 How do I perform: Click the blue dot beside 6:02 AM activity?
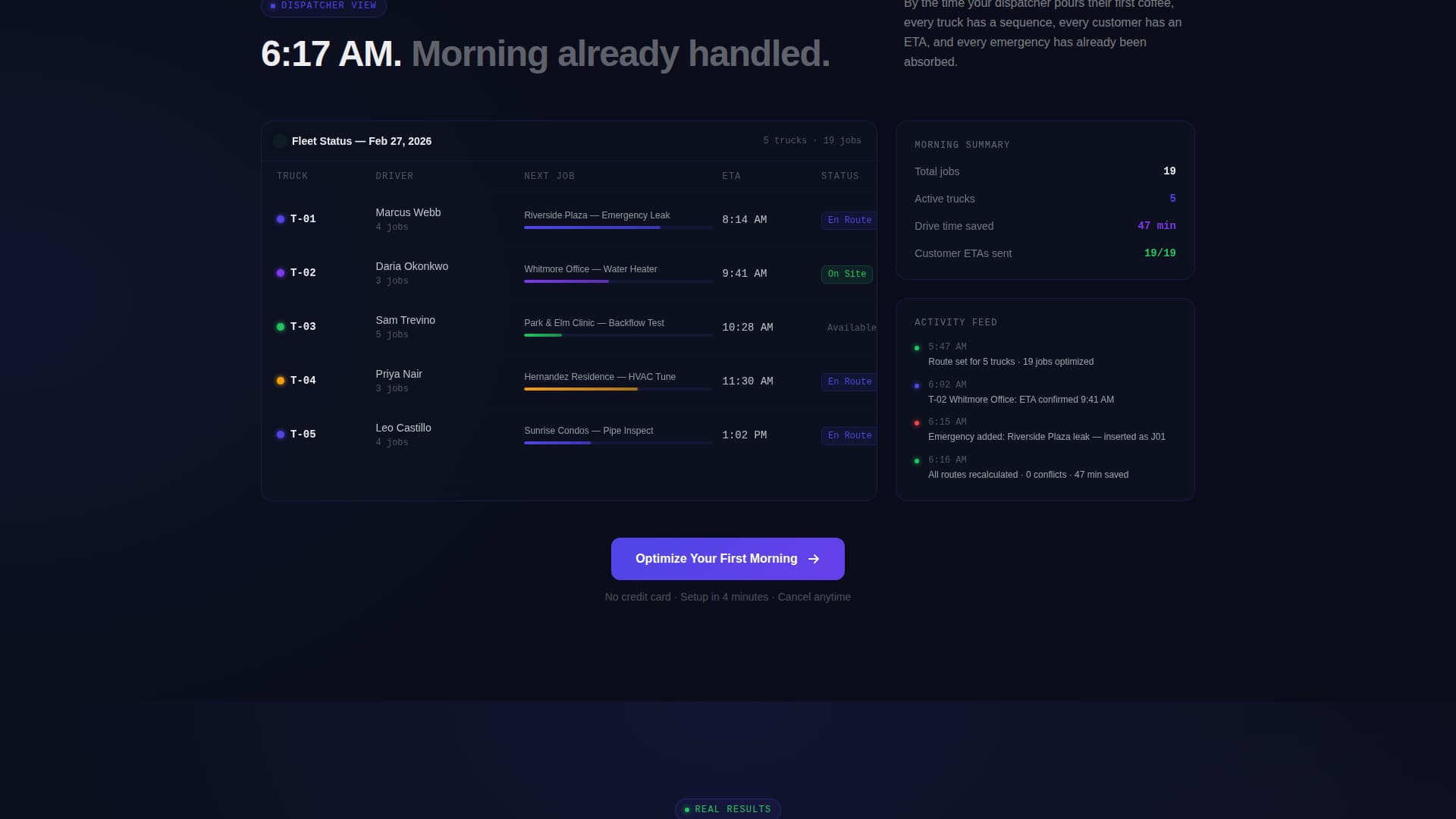(917, 386)
